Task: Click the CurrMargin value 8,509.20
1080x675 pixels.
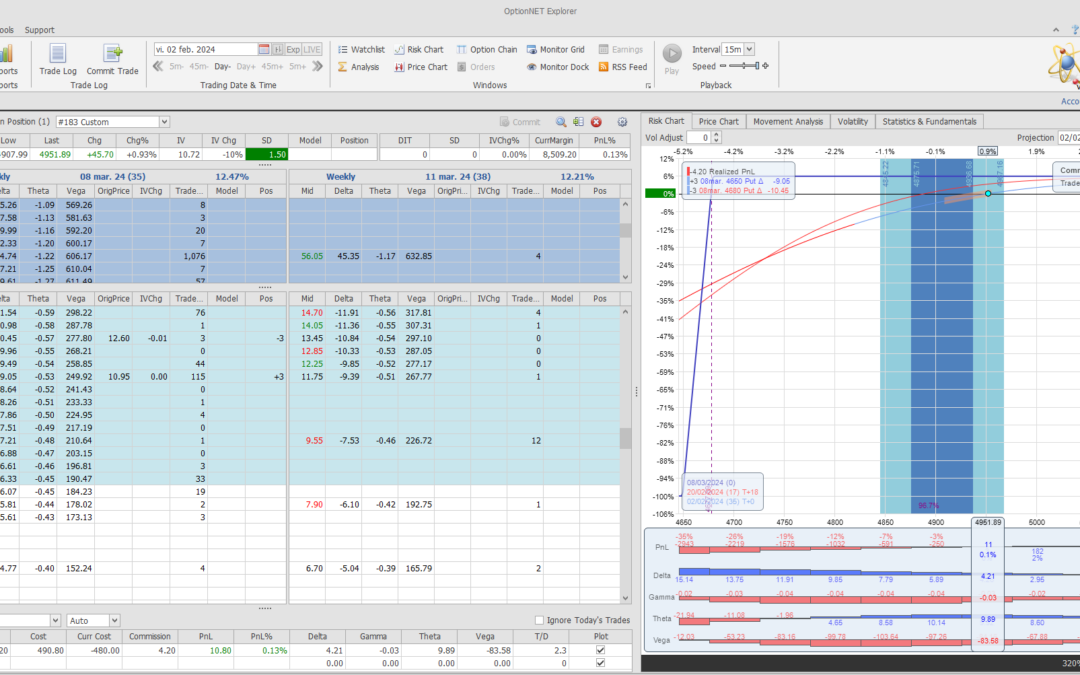Action: point(554,154)
